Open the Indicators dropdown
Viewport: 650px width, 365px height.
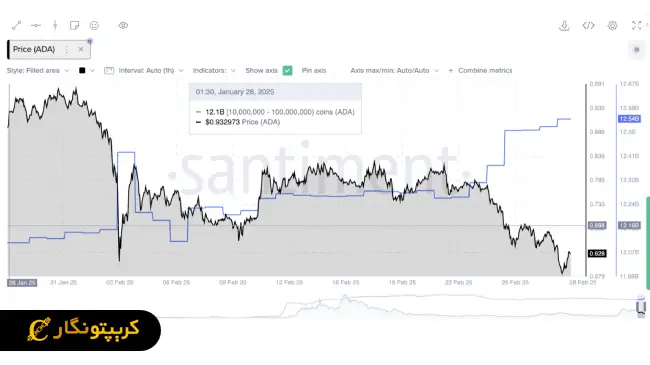214,71
